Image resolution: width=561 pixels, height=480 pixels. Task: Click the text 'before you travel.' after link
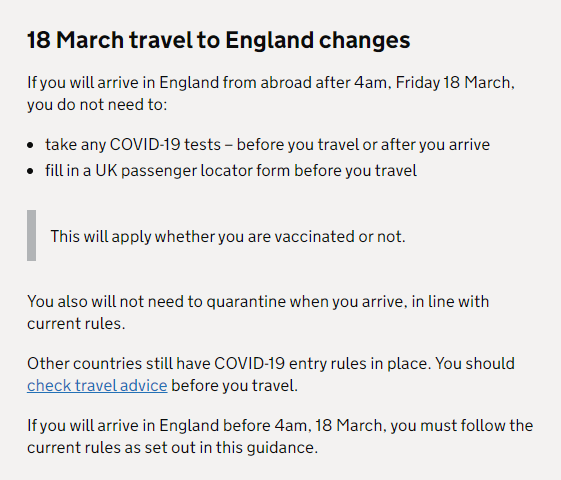coord(234,386)
